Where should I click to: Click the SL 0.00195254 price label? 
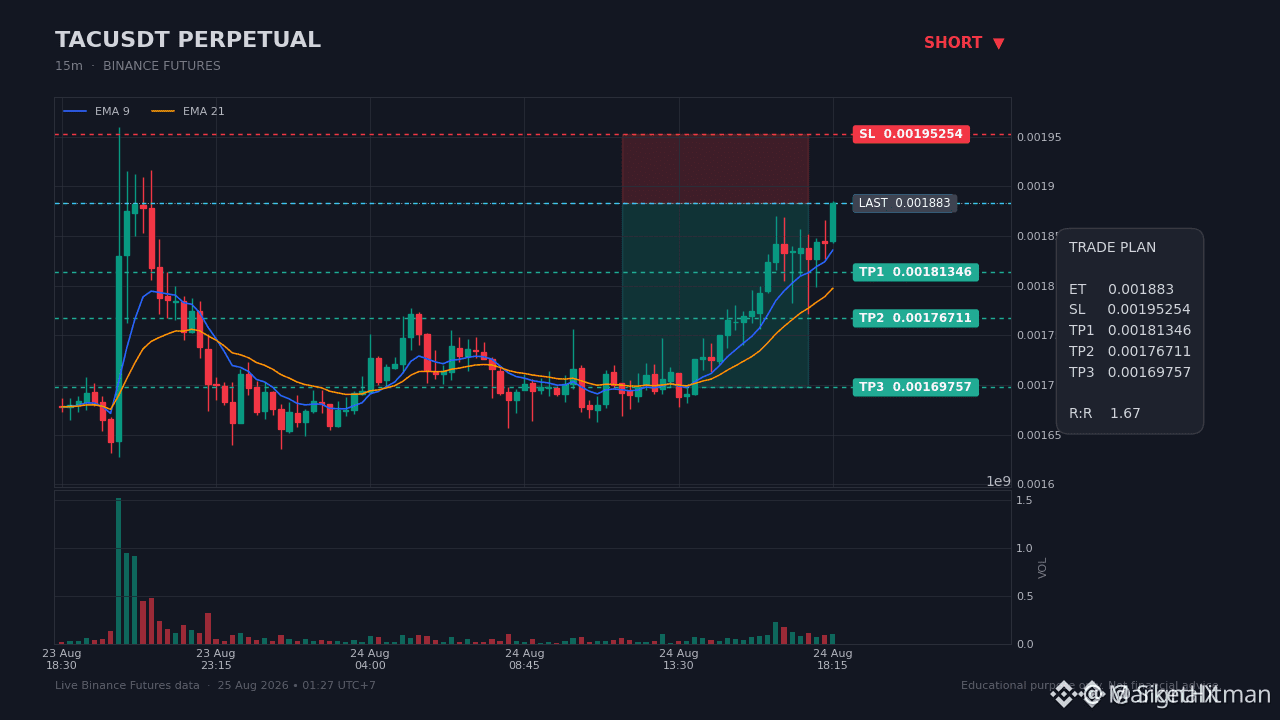pyautogui.click(x=911, y=134)
